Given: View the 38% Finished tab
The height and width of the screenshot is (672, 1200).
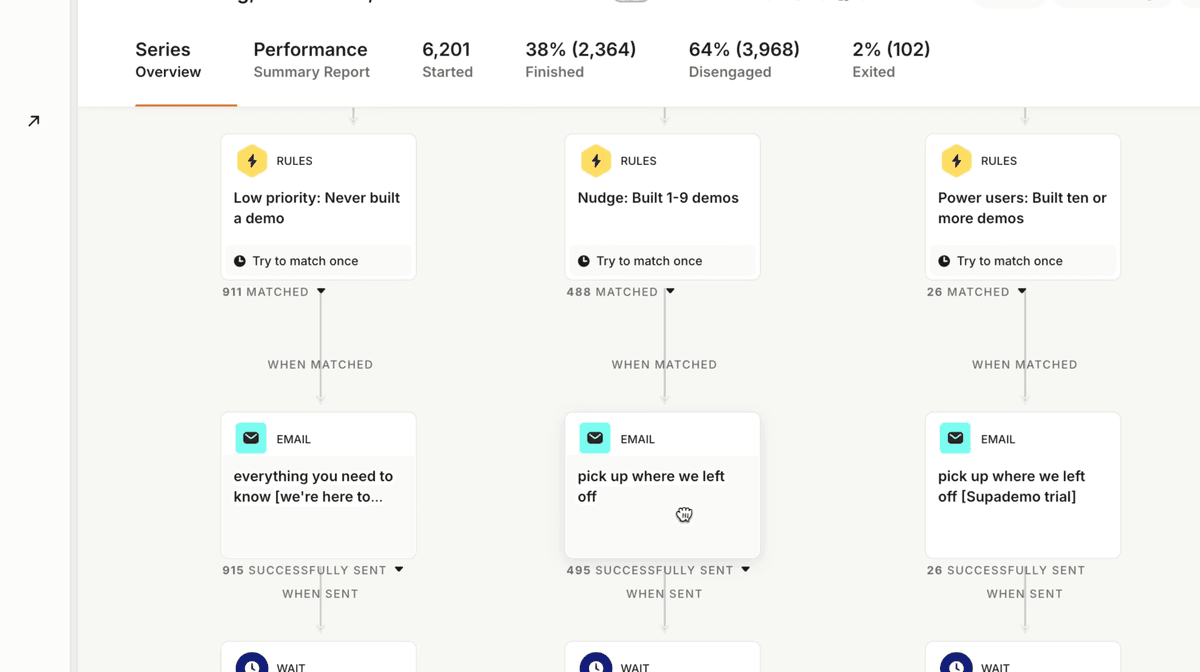Looking at the screenshot, I should click(581, 60).
